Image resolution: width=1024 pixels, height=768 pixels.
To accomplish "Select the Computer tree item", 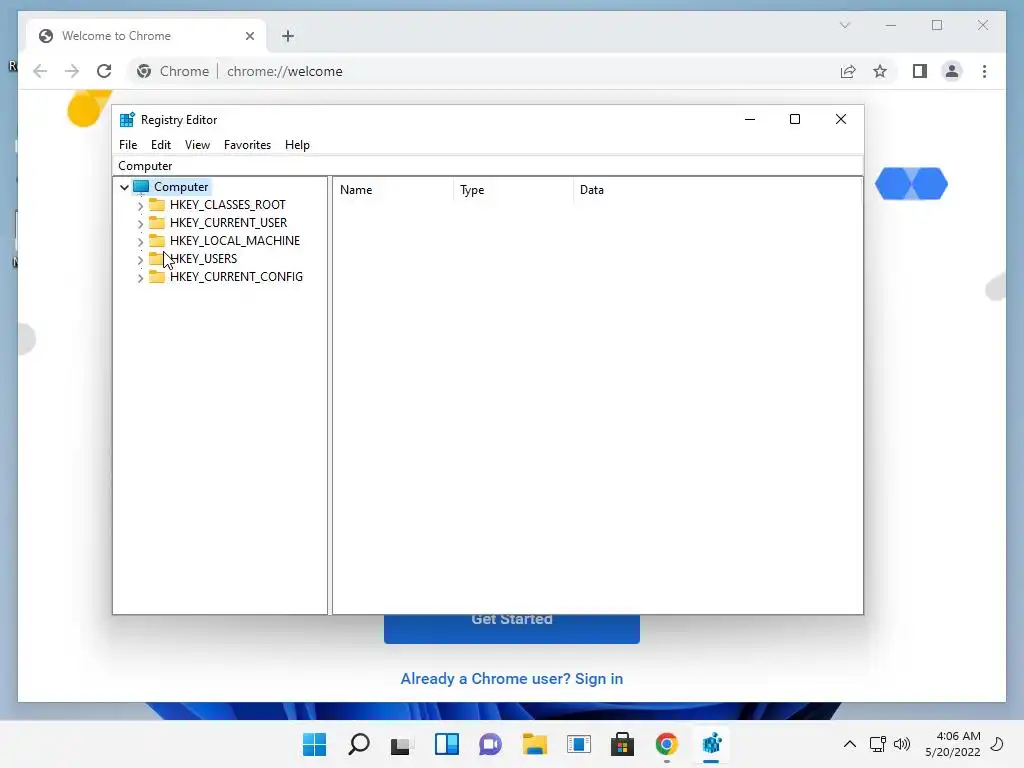I will (x=181, y=187).
